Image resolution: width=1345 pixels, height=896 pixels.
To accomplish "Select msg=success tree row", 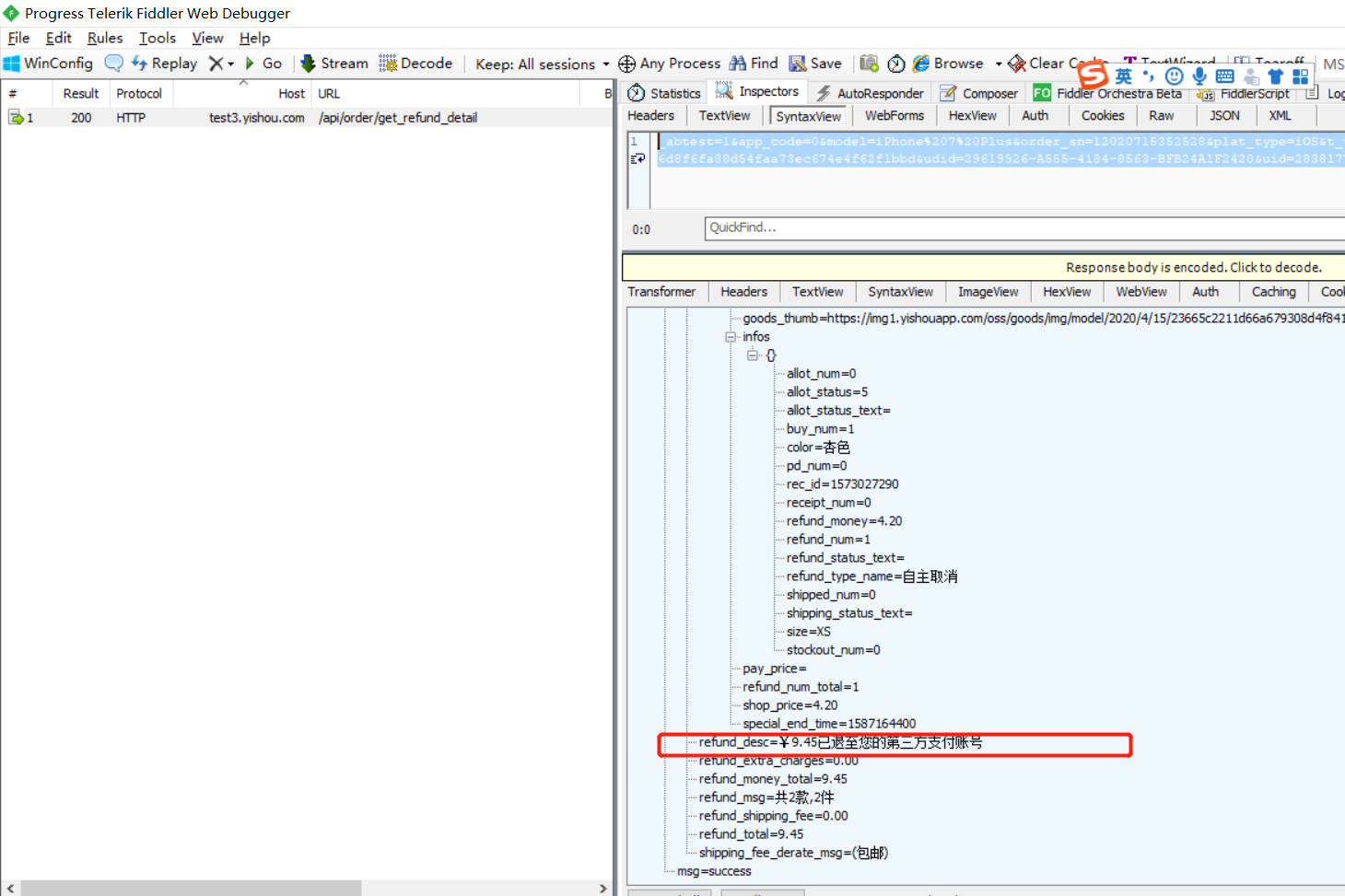I will (714, 871).
